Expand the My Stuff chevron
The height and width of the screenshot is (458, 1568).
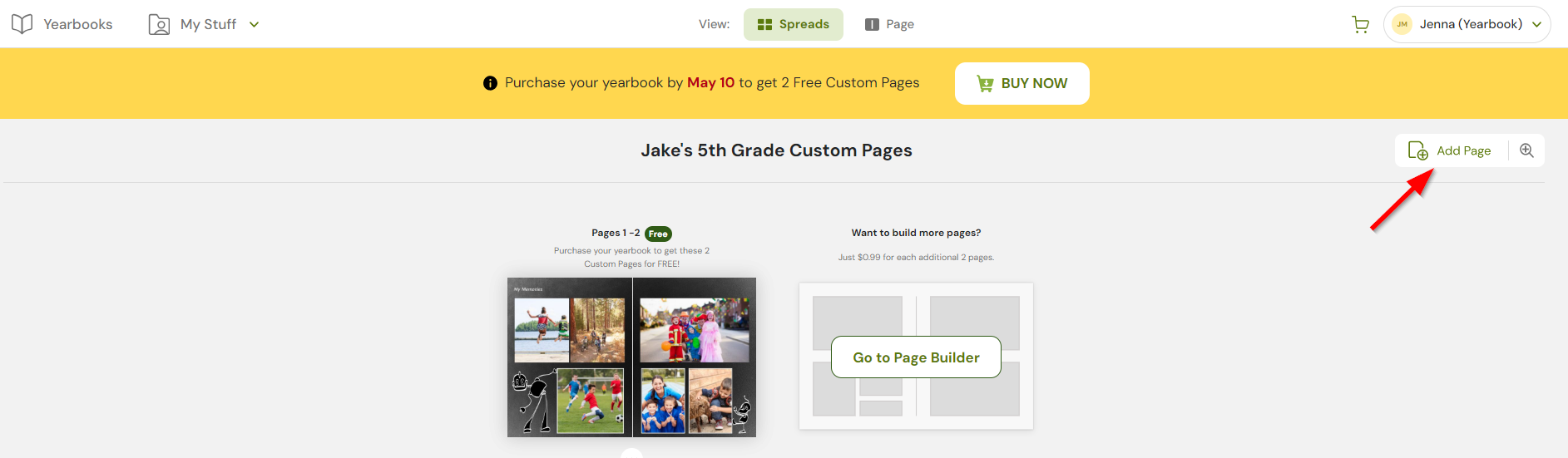[x=255, y=24]
